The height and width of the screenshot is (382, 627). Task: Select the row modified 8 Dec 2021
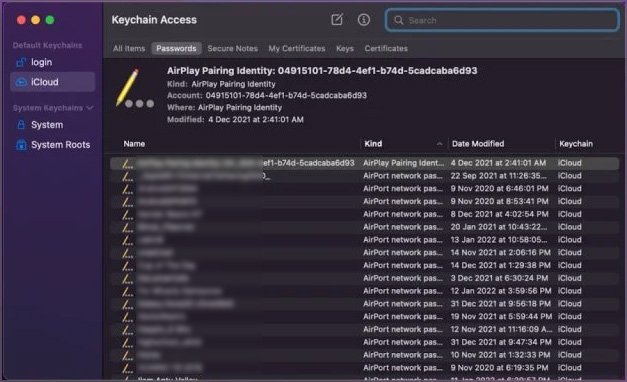tap(364, 214)
